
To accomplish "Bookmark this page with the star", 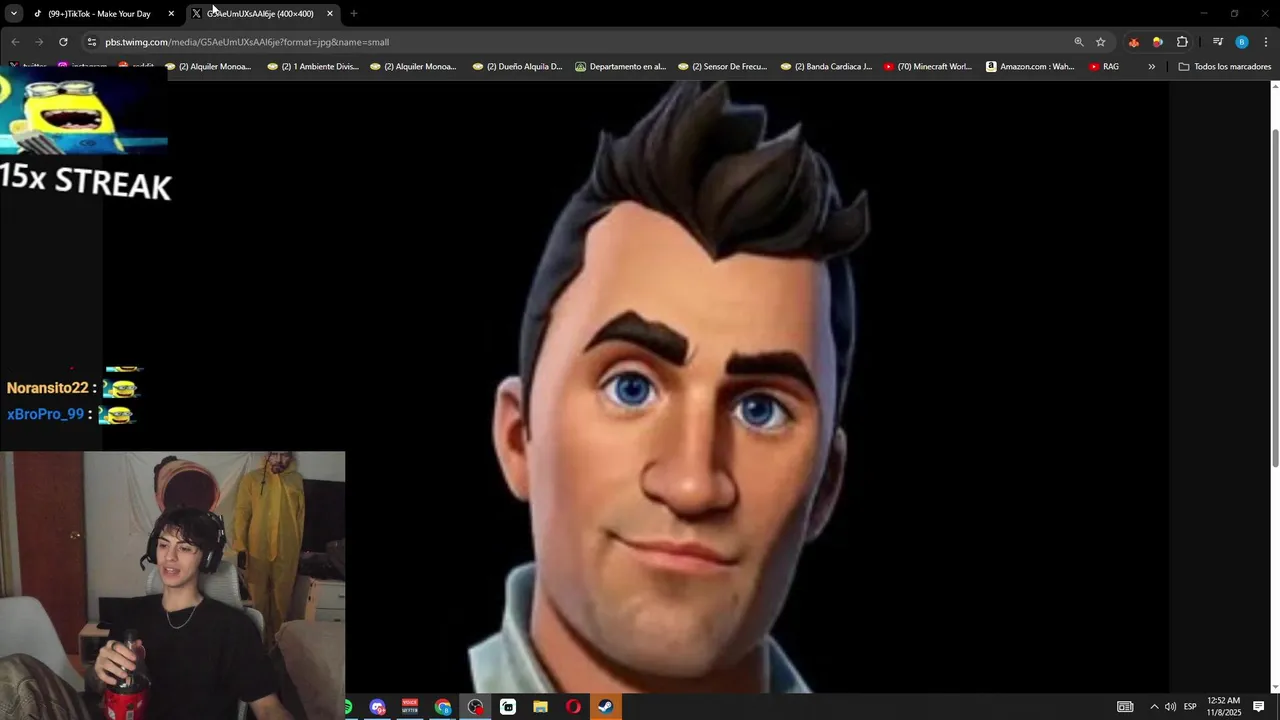I will pos(1100,42).
